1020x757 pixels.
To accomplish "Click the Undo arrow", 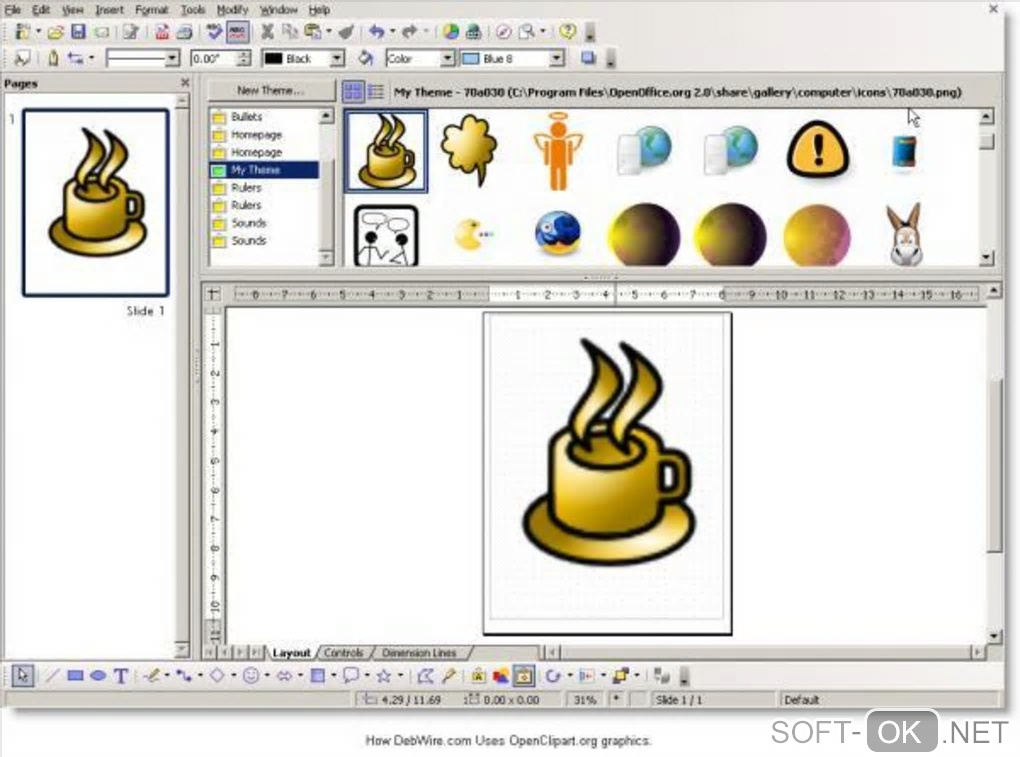I will [x=376, y=31].
